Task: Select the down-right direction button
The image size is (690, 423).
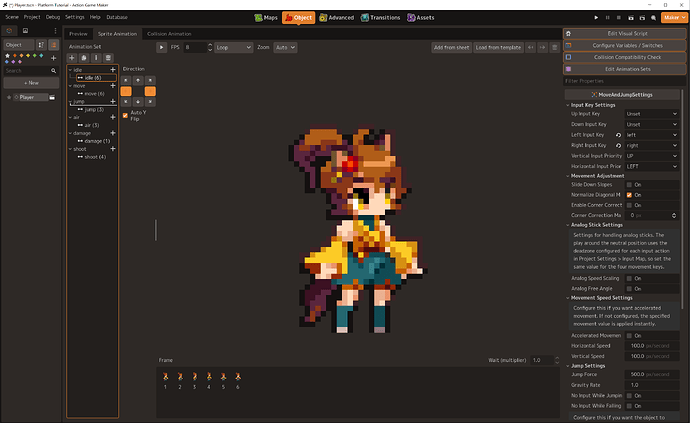Action: coord(150,102)
